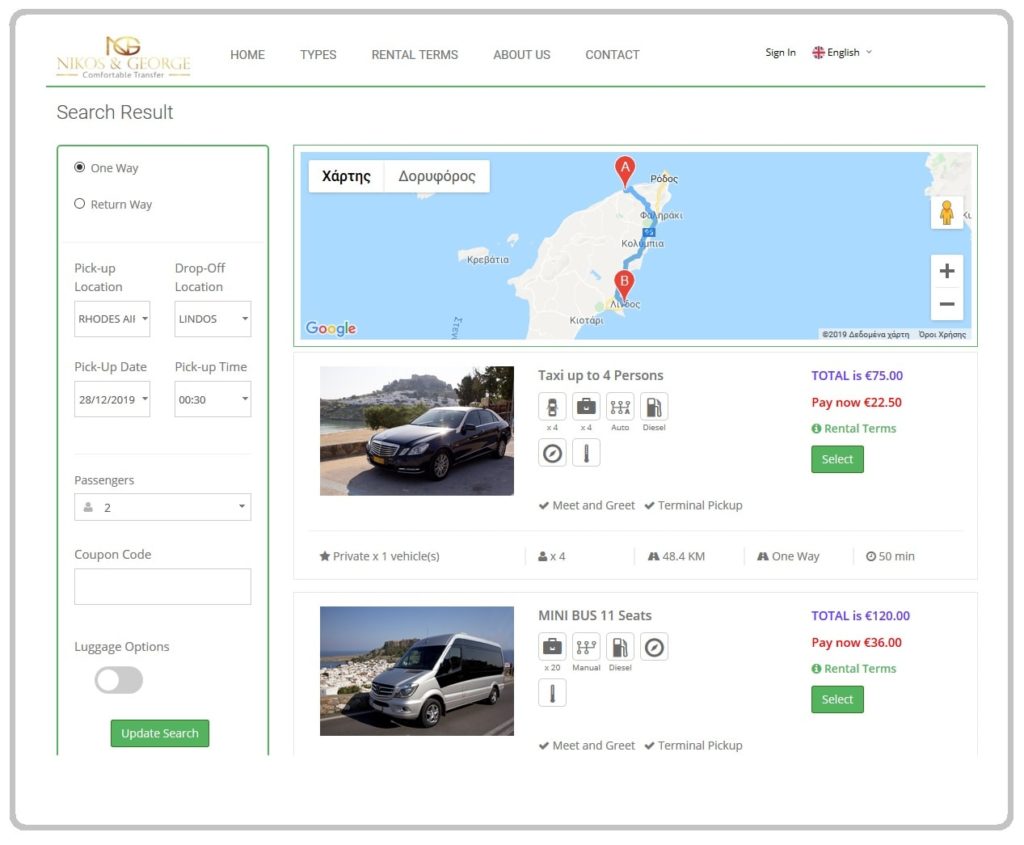
Task: Click the mini bus thermometer icon
Action: coord(552,694)
